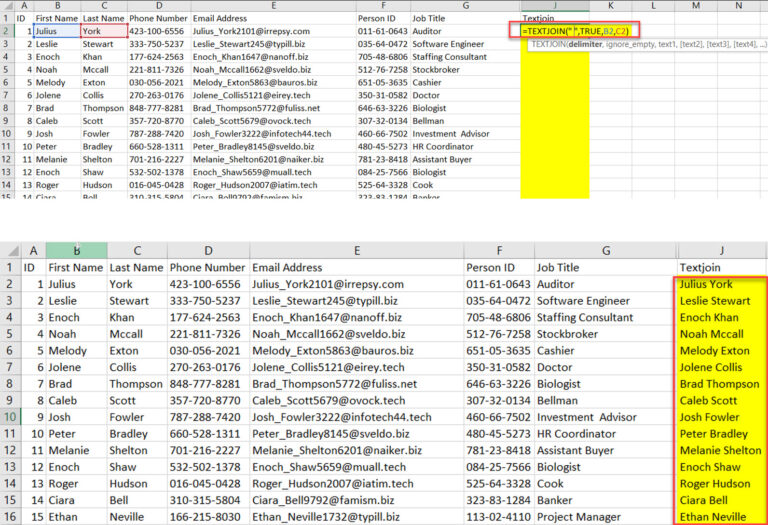Click the 'Banker' job title cell

coord(606,501)
